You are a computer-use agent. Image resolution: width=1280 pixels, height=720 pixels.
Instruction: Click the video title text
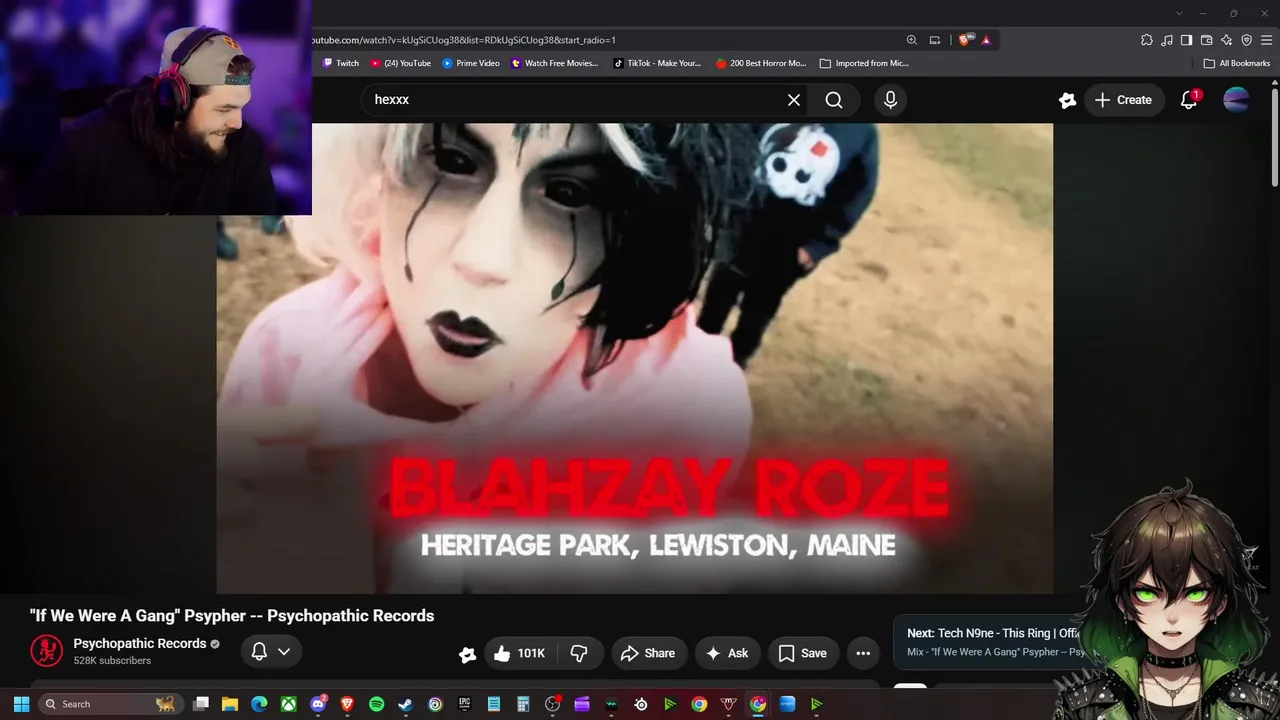pyautogui.click(x=232, y=616)
